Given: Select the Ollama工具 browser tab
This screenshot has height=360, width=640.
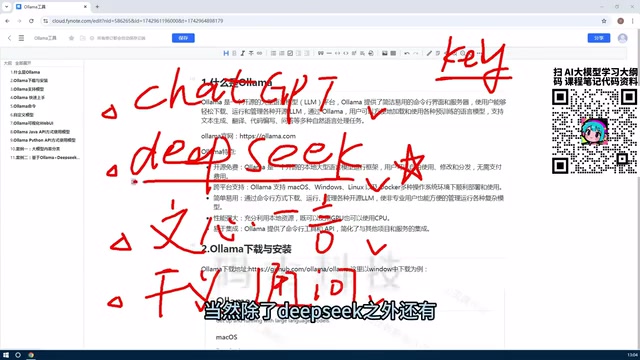Looking at the screenshot, I should tap(51, 7).
